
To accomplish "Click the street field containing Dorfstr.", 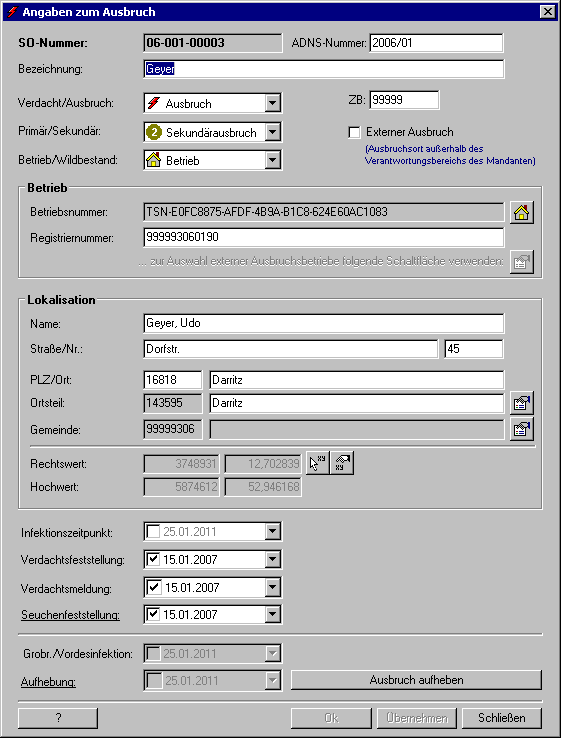I will pos(291,349).
